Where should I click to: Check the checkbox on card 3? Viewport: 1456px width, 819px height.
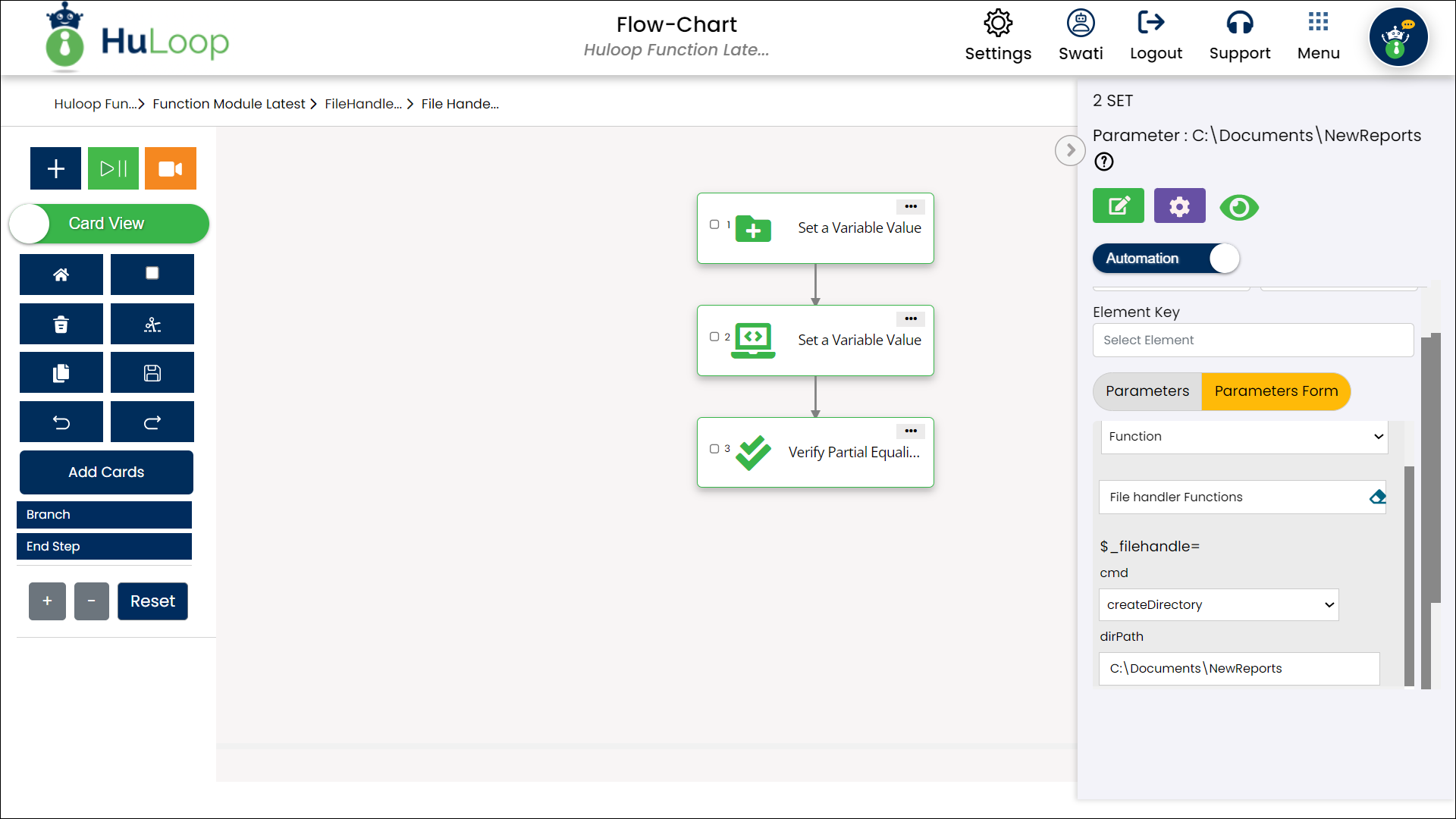tap(714, 449)
